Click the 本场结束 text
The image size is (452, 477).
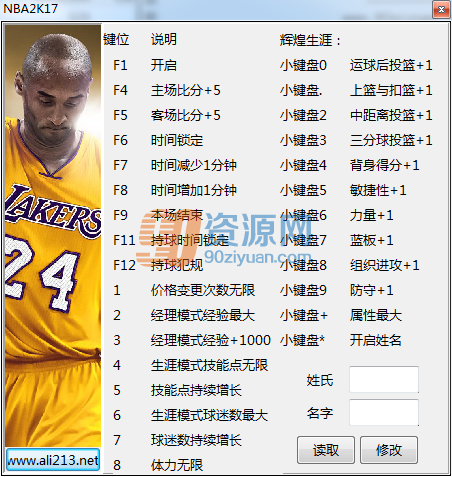point(177,215)
